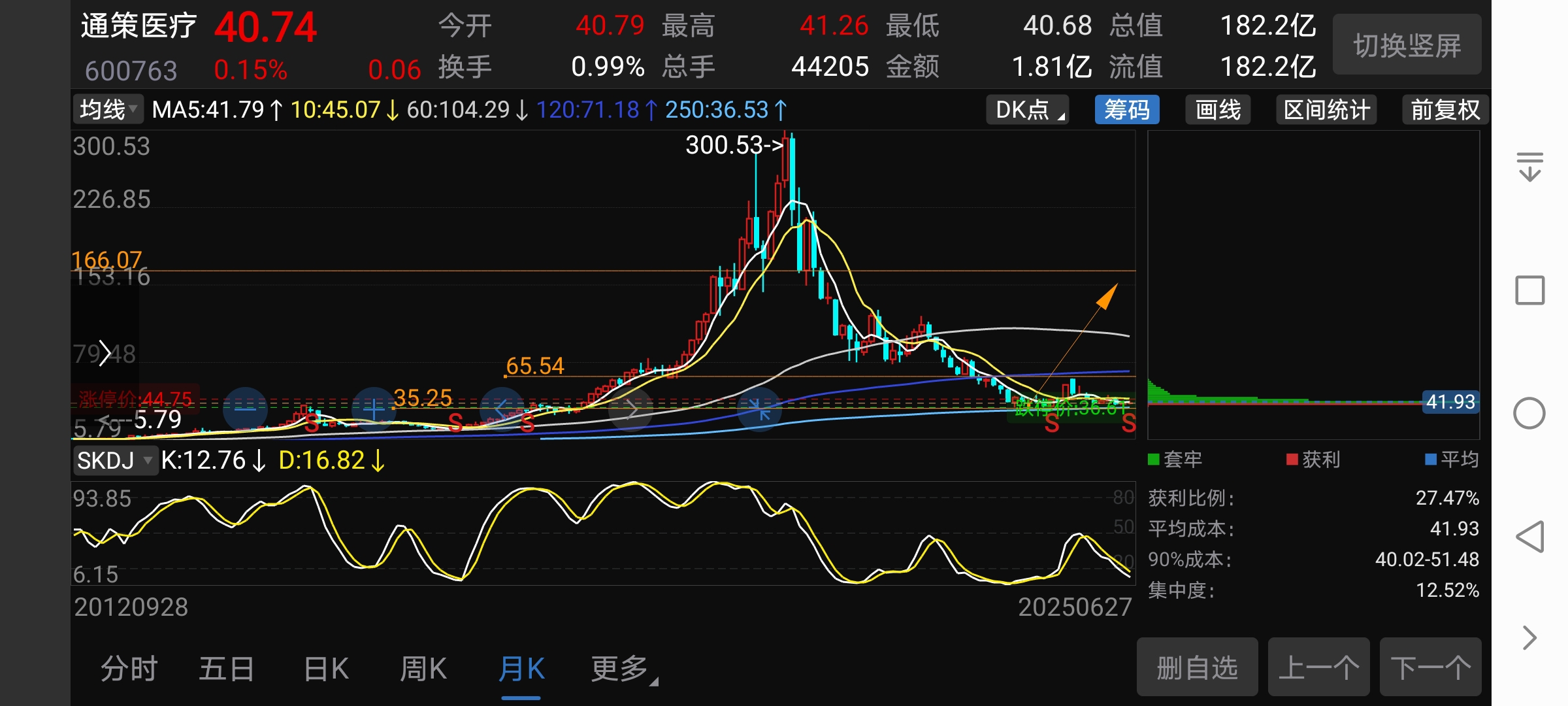Tap the 换手 0.99% turnover value
This screenshot has height=706, width=1568.
(x=608, y=67)
